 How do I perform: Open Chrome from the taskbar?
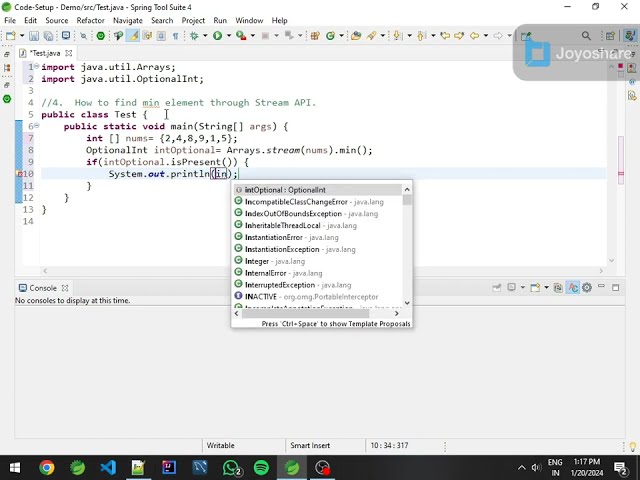pyautogui.click(x=47, y=468)
